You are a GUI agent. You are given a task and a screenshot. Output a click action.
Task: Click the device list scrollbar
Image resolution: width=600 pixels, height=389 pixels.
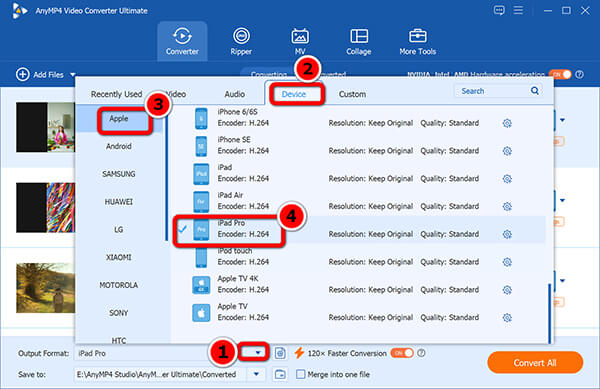(550, 313)
